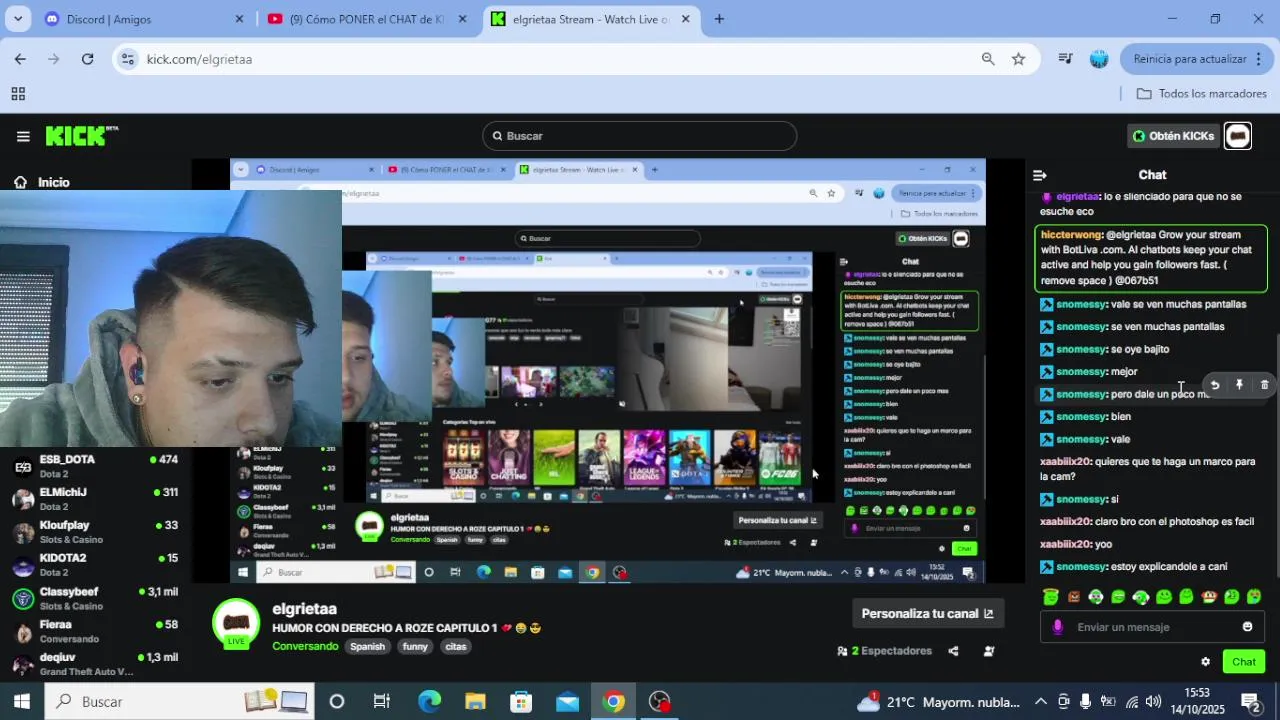Screen dimensions: 1280x720
Task: Open the ESB_DOTA channel in the sidebar
Action: [95, 466]
